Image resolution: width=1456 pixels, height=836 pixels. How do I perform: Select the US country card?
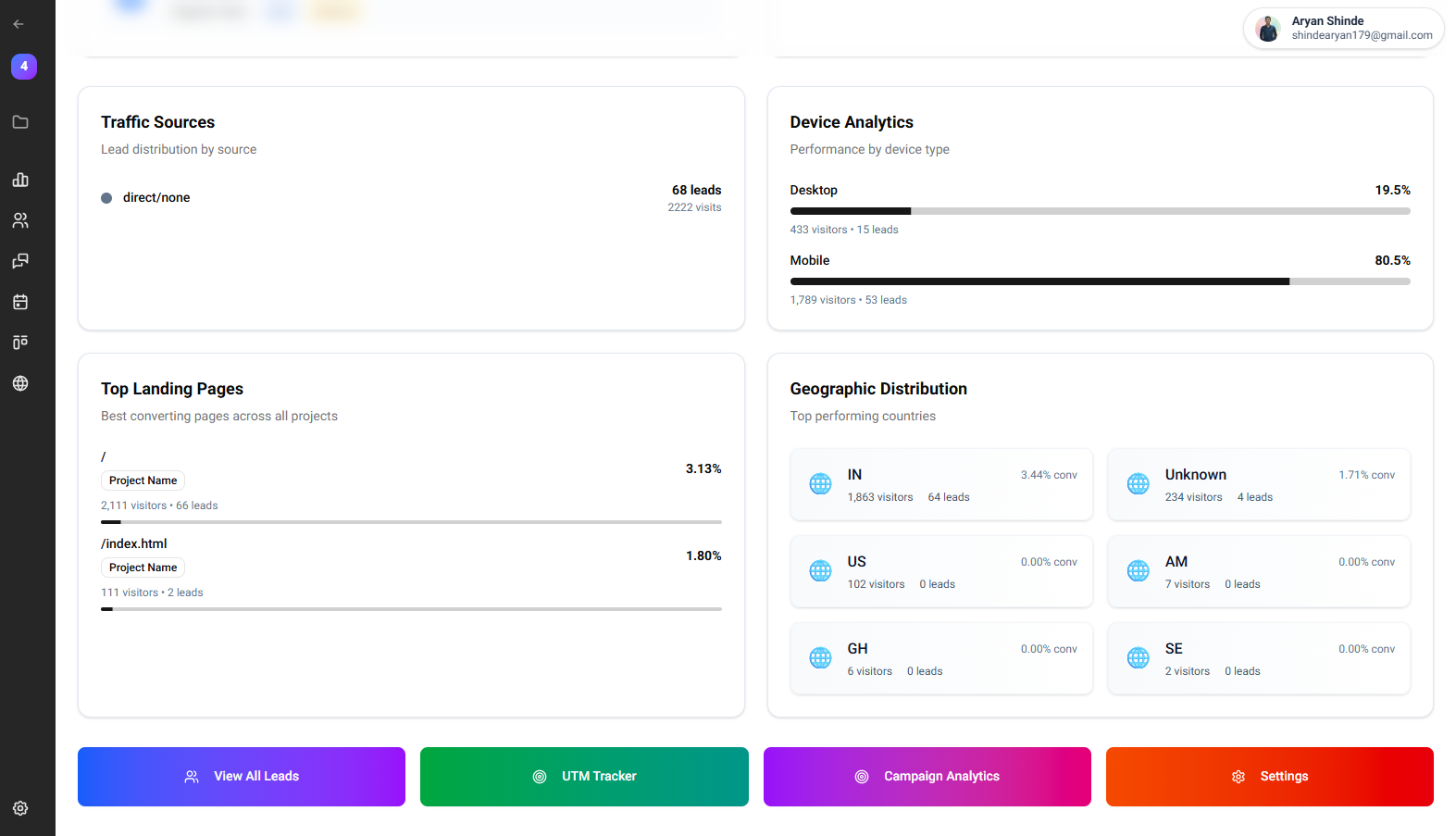pos(940,572)
